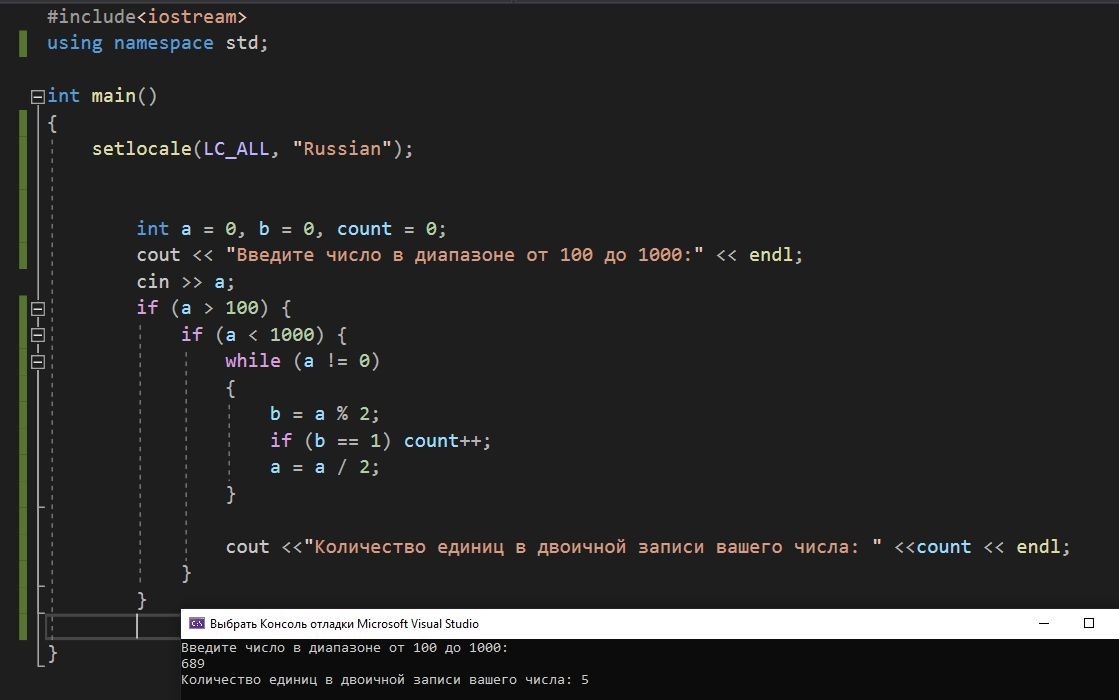Click the 'cin >> a;' statement
Viewport: 1119px width, 700px height.
pyautogui.click(x=186, y=282)
